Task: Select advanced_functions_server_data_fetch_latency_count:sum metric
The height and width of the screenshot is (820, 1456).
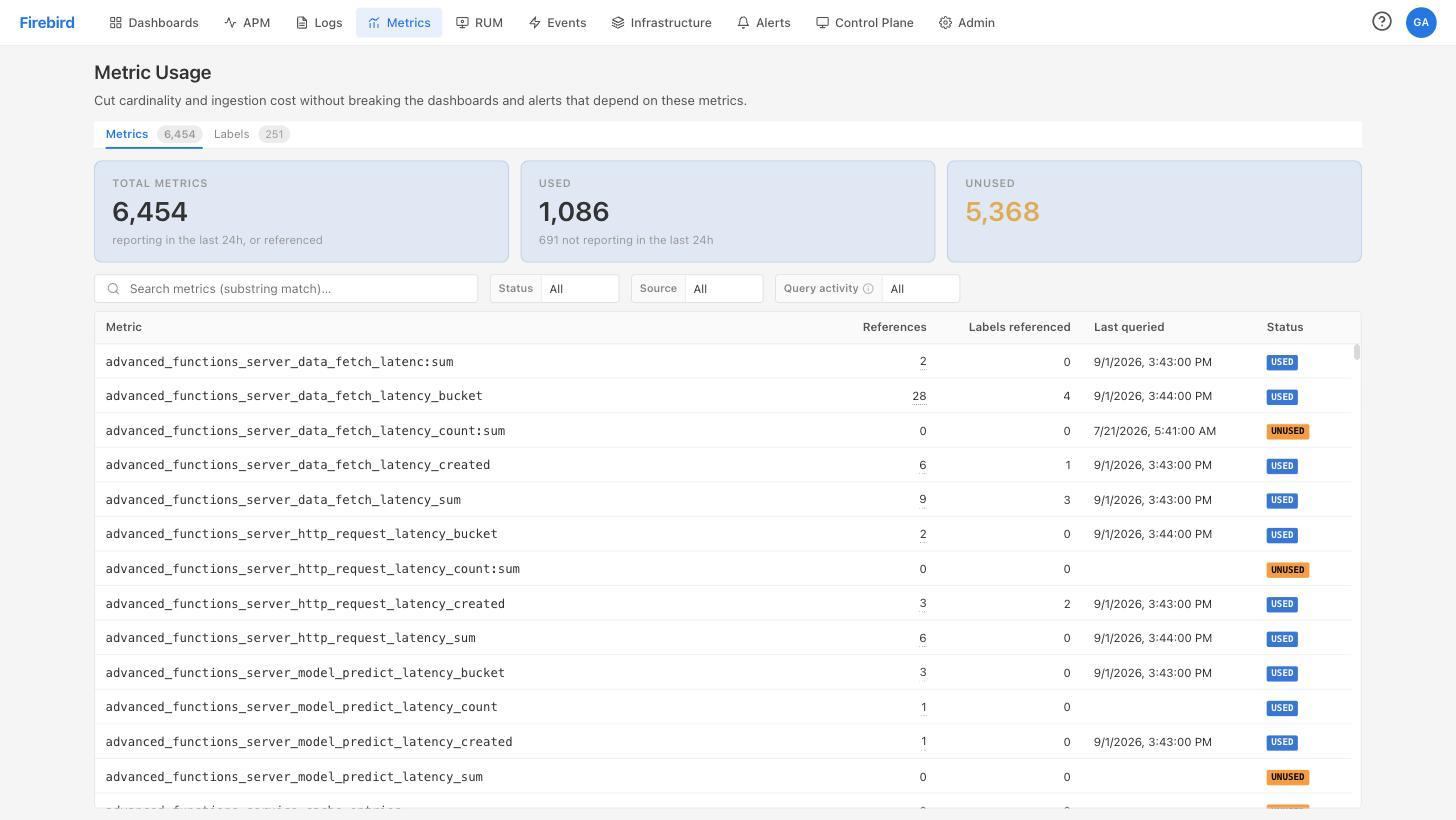Action: click(305, 431)
